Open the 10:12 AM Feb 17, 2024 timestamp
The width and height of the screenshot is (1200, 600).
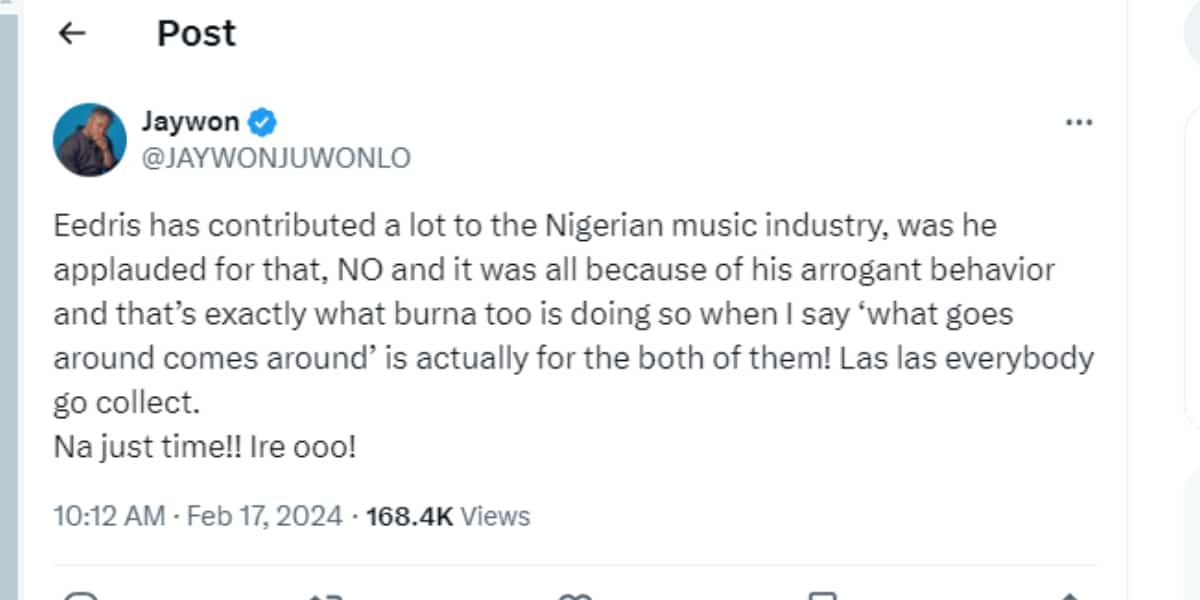pyautogui.click(x=197, y=516)
